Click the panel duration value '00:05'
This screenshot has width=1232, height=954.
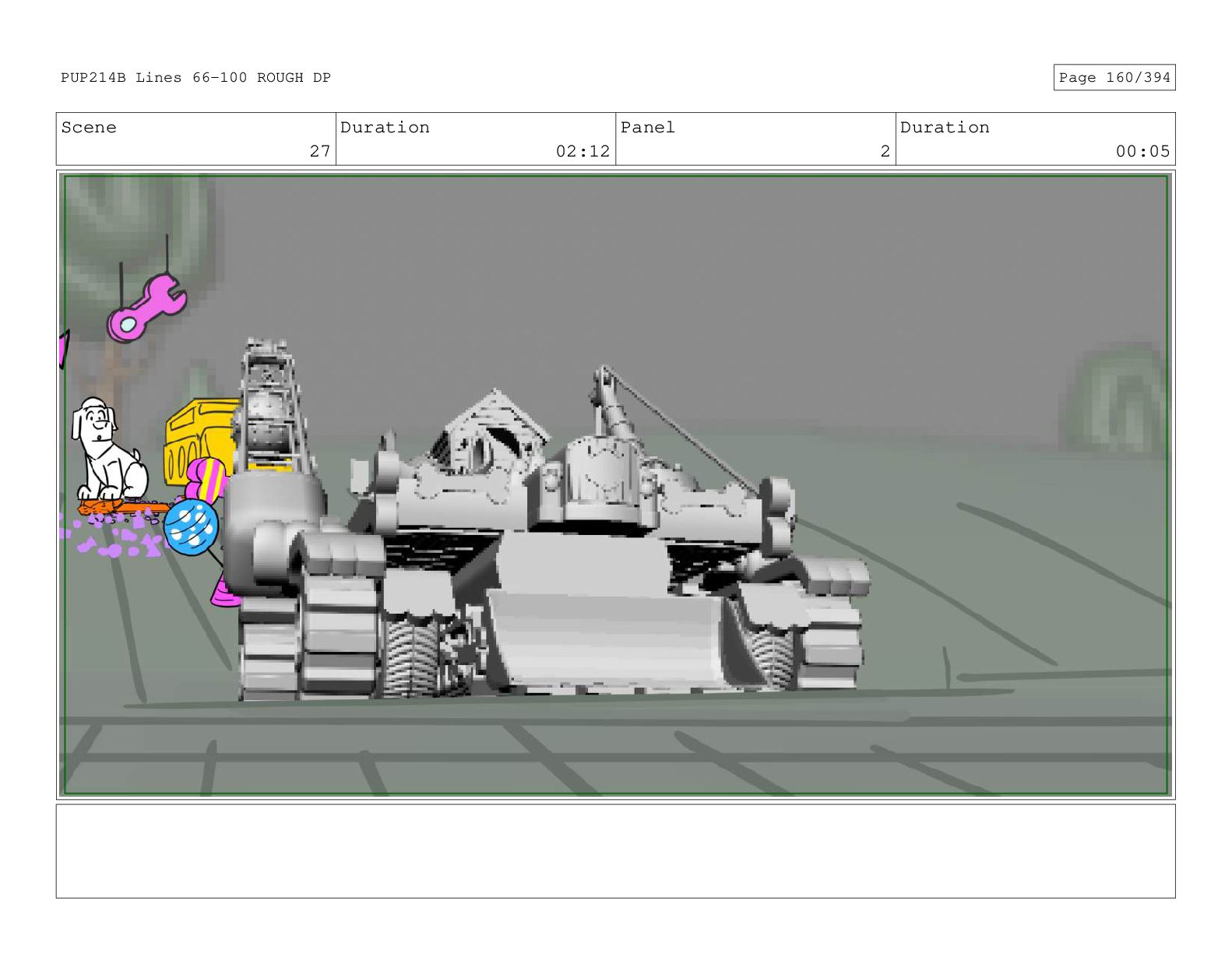point(1142,151)
